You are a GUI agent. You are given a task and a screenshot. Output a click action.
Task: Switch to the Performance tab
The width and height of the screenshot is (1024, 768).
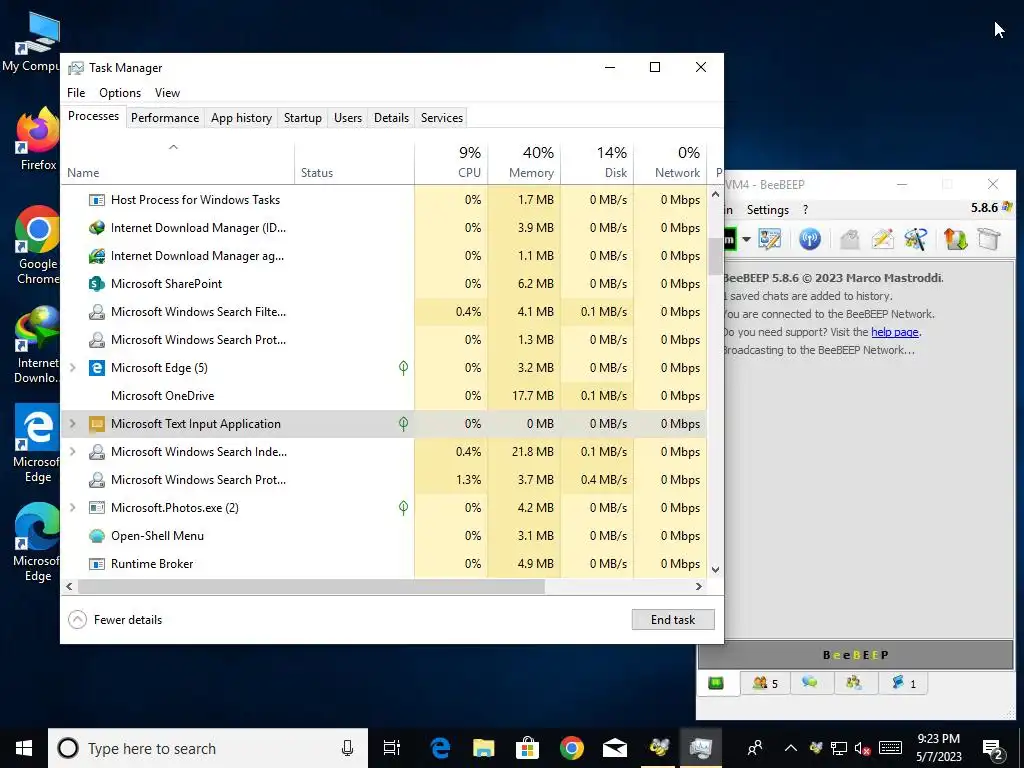pos(165,118)
